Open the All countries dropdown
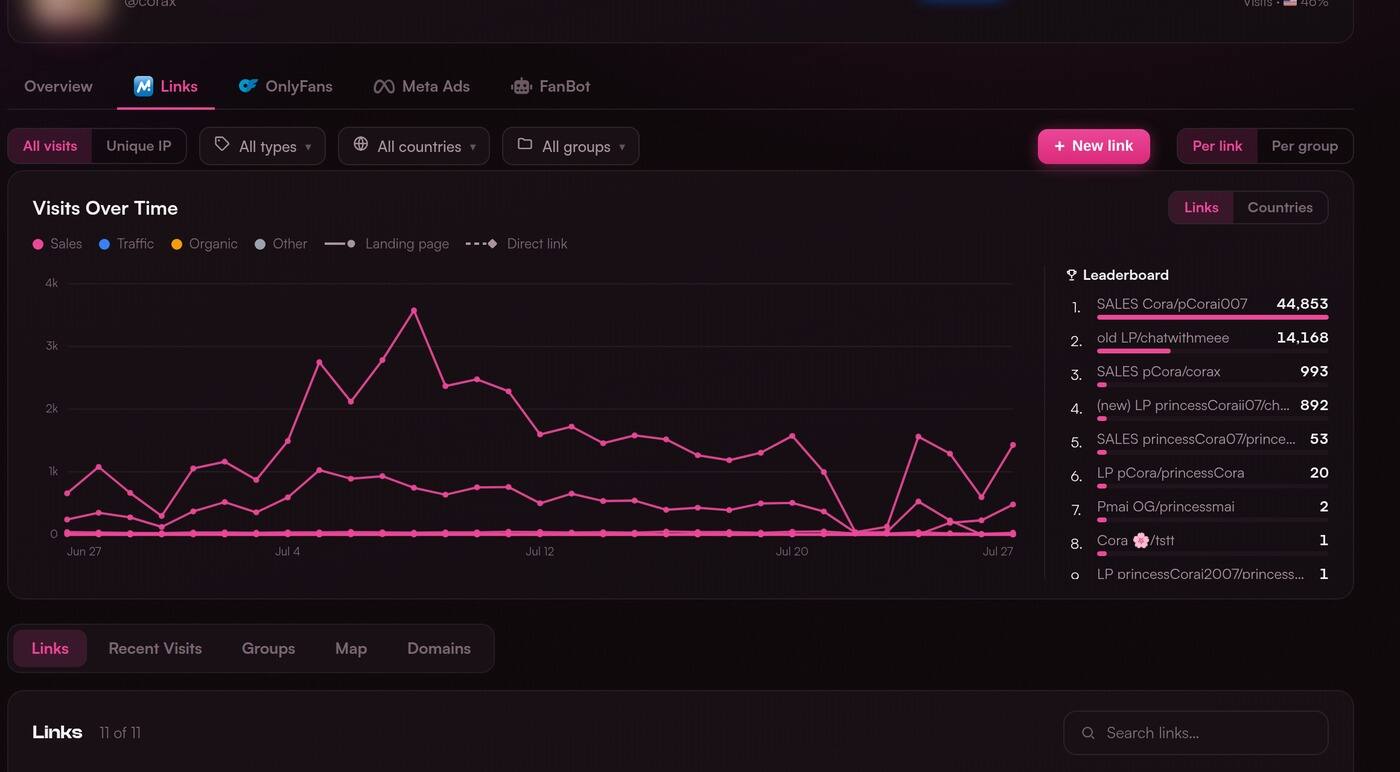 [x=414, y=146]
